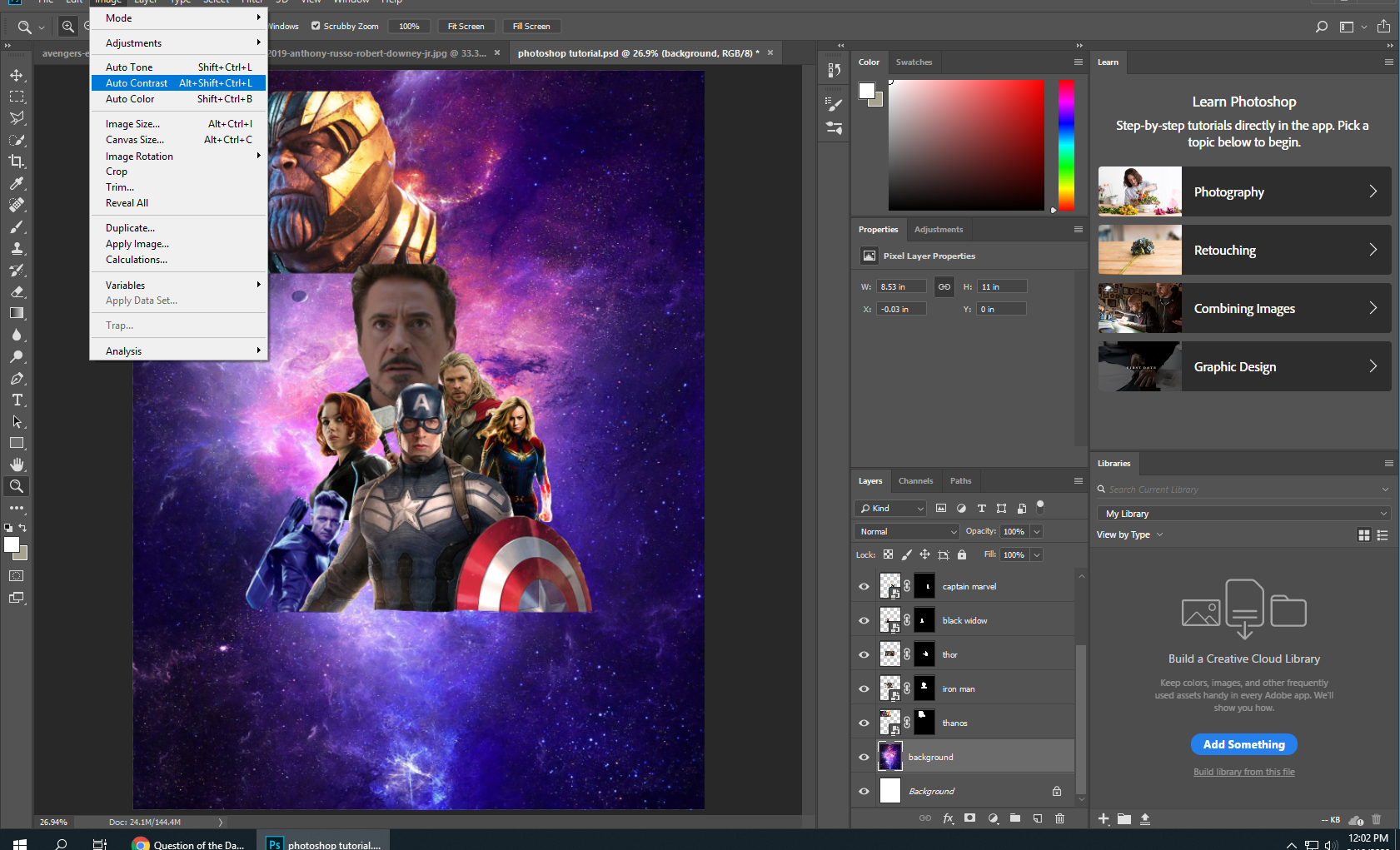Click the Add layer mask icon

(970, 818)
